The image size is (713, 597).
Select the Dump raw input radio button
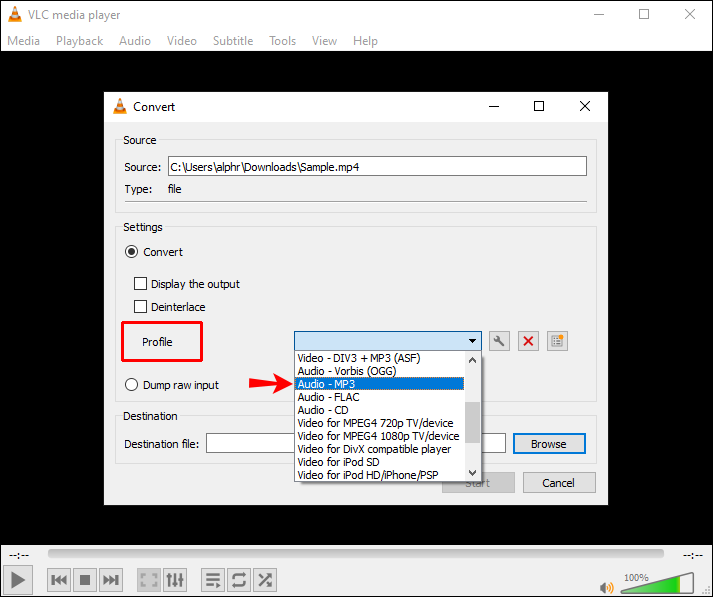point(131,385)
